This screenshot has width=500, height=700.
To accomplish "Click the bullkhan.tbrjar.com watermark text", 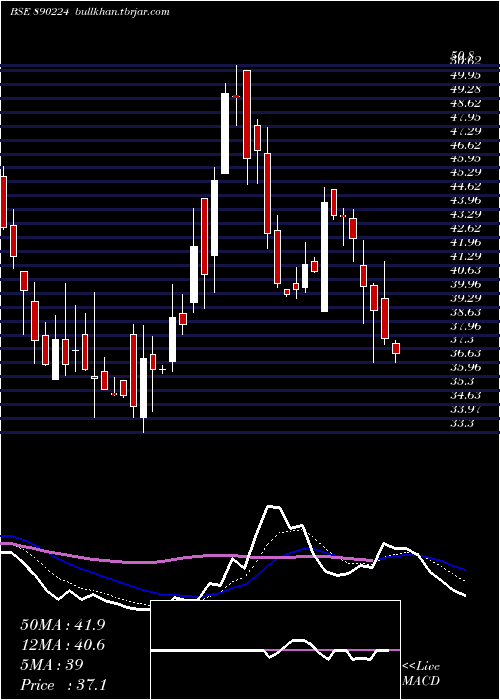I will 121,12.
